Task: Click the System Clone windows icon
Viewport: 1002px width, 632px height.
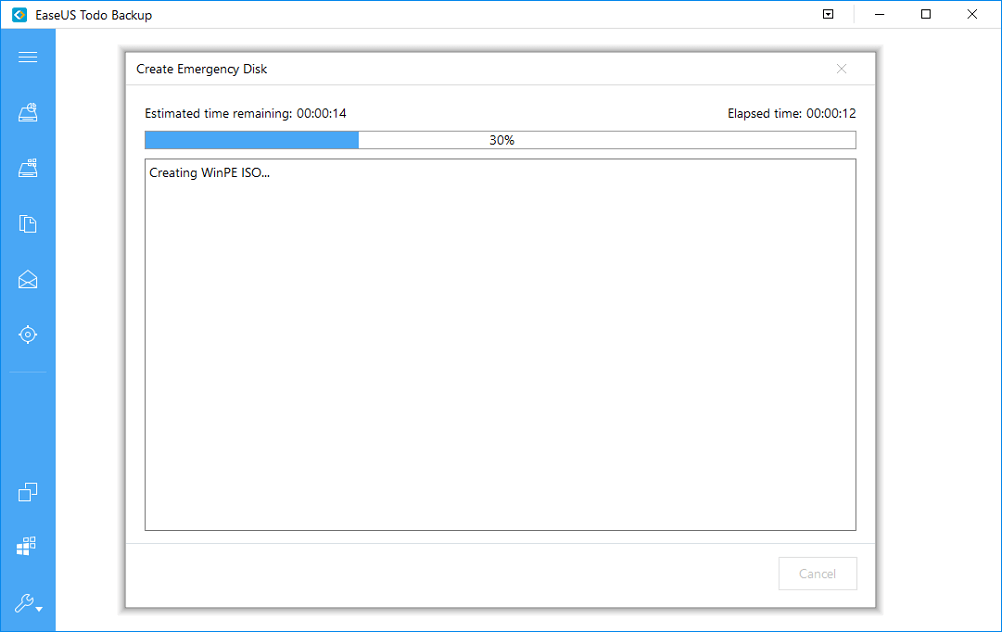Action: (x=26, y=546)
